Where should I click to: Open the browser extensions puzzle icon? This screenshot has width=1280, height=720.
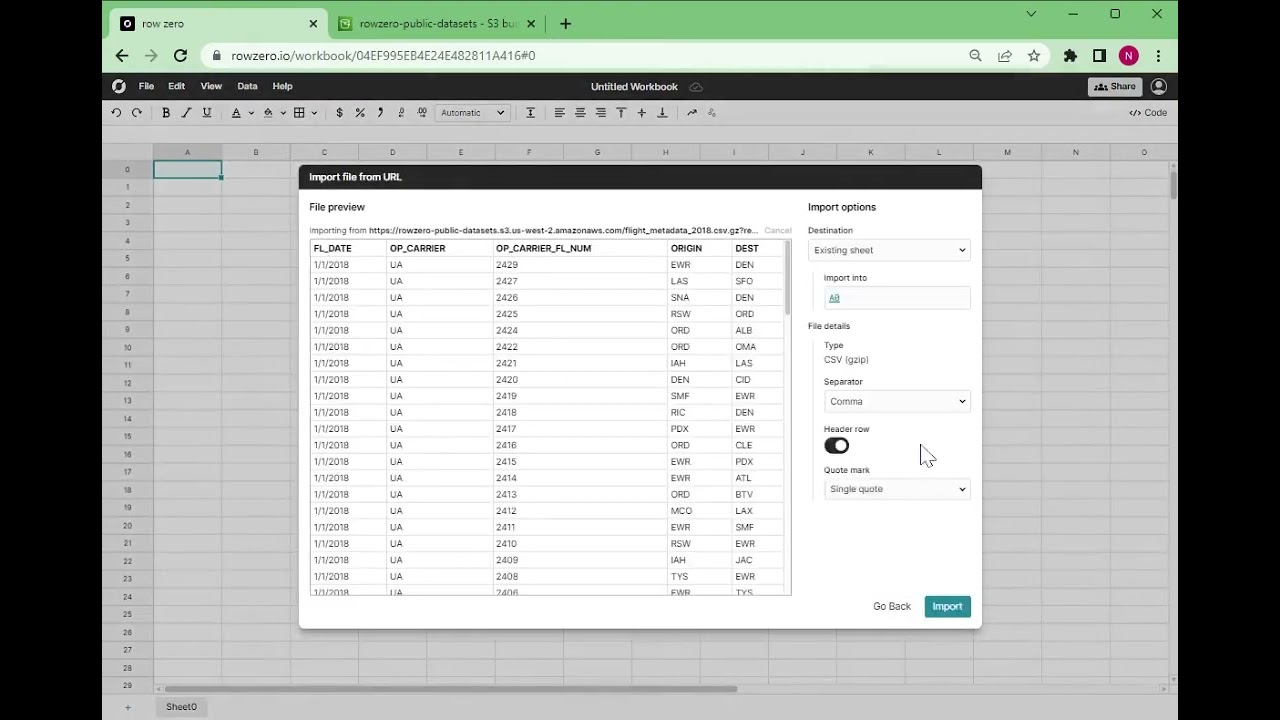coord(1070,56)
